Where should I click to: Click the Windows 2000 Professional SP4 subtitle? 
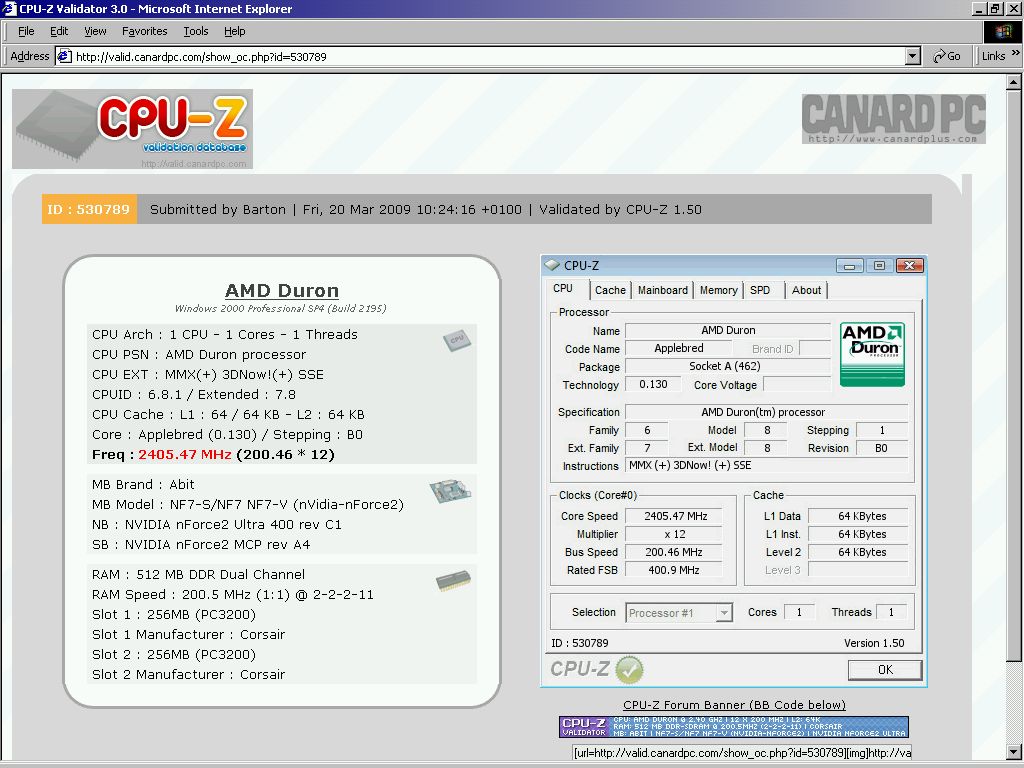click(280, 308)
